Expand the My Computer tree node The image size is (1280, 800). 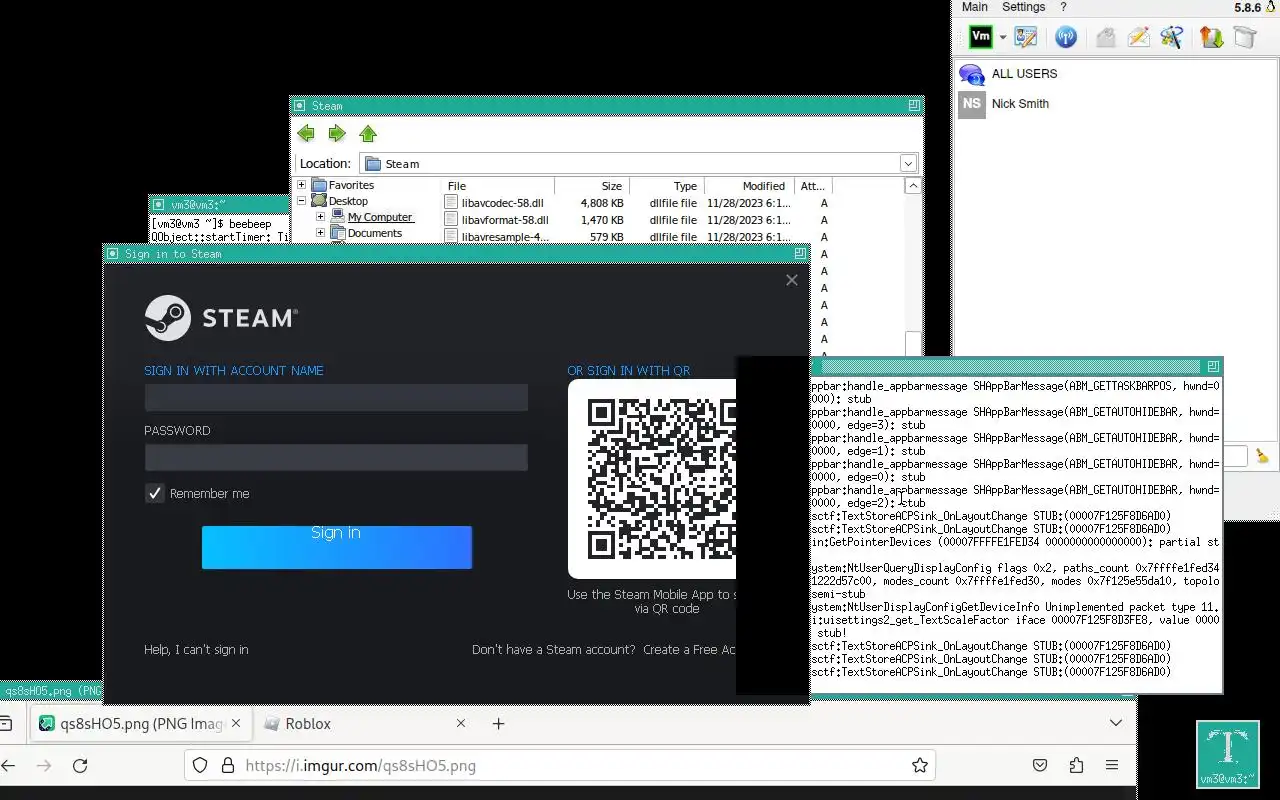[x=320, y=217]
